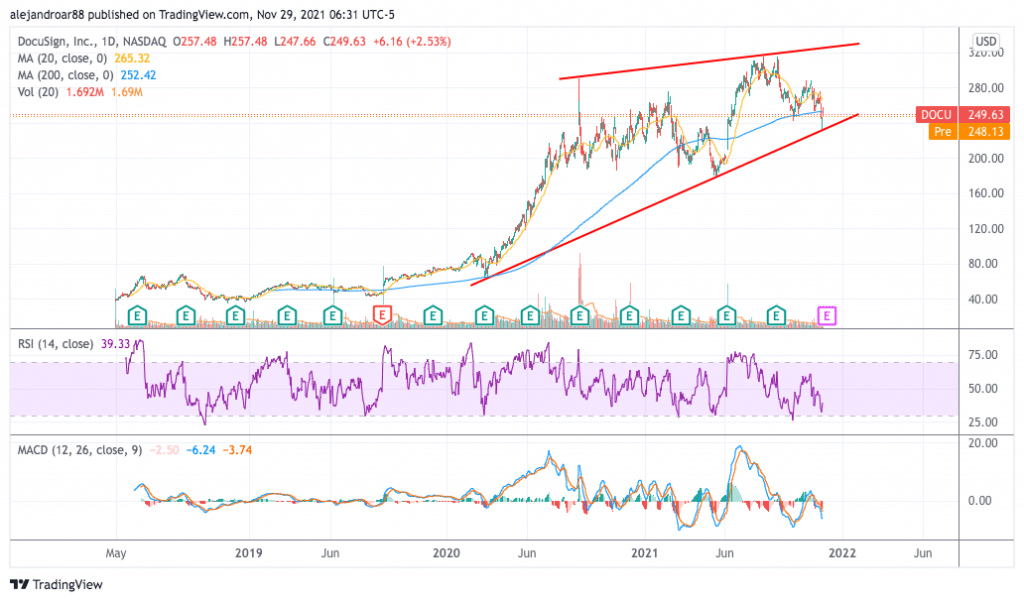
Task: Select the MACD (12, 26, close, 9) legend
Action: click(x=80, y=450)
